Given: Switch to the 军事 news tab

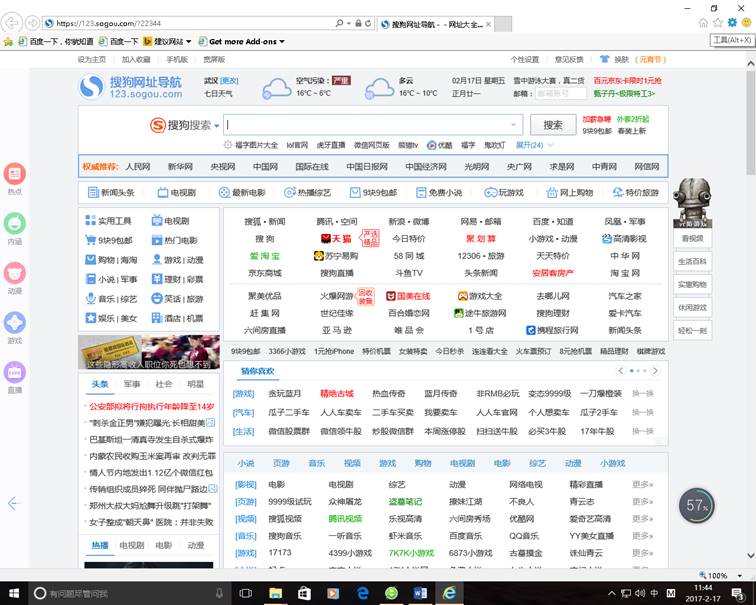Looking at the screenshot, I should (132, 384).
